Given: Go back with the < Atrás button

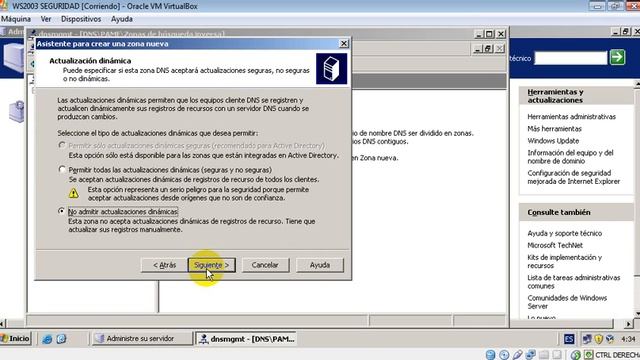Looking at the screenshot, I should pyautogui.click(x=164, y=265).
